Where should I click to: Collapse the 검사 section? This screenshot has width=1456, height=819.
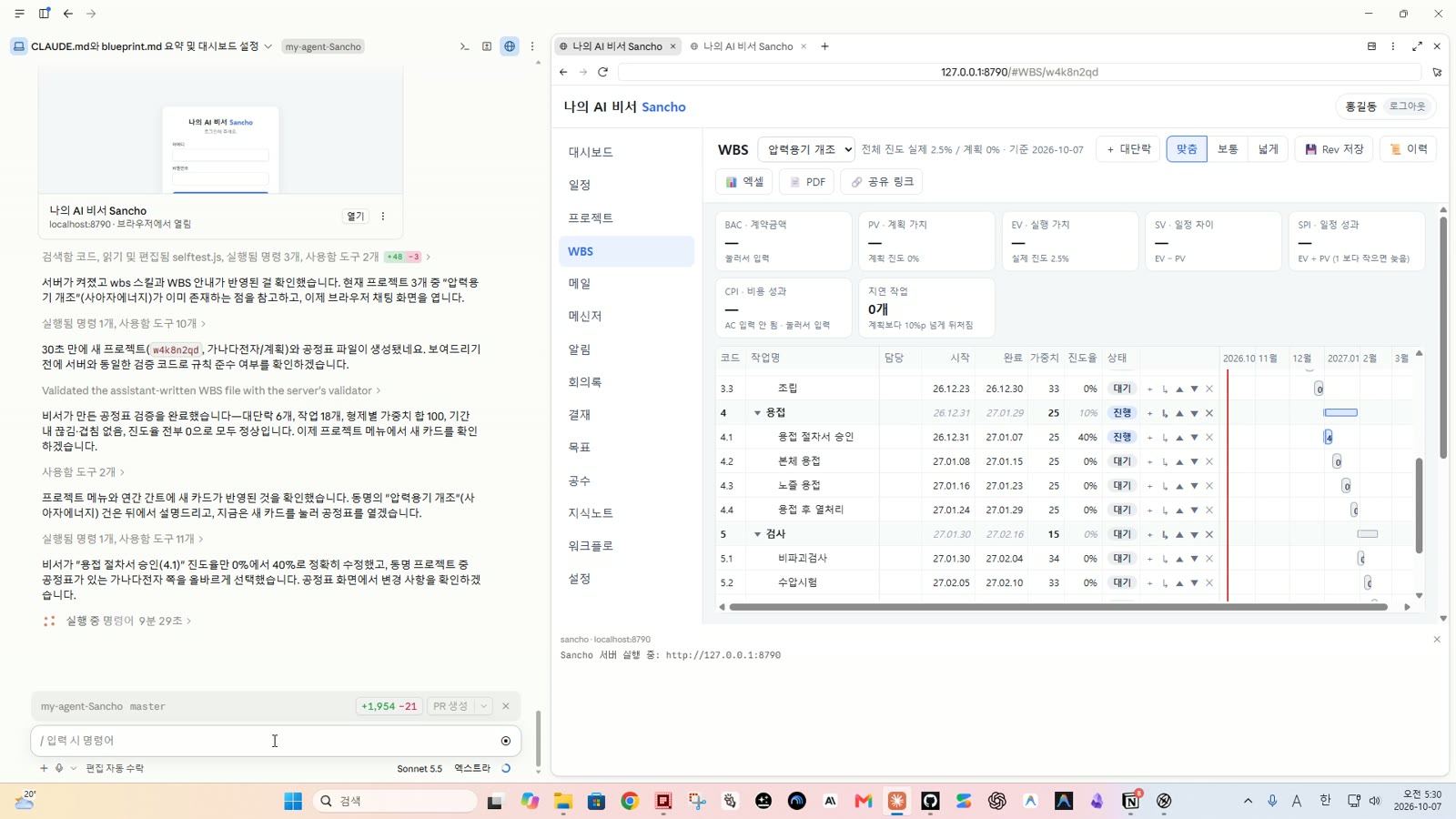tap(757, 534)
